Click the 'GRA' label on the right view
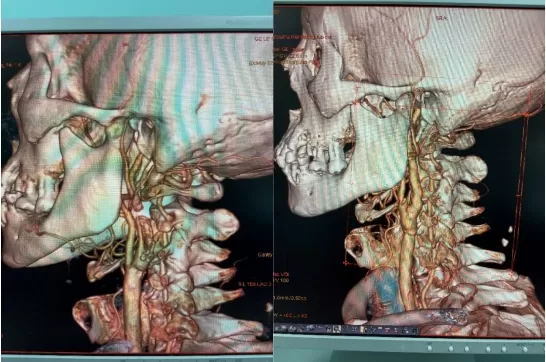The width and height of the screenshot is (546, 362). [x=441, y=17]
